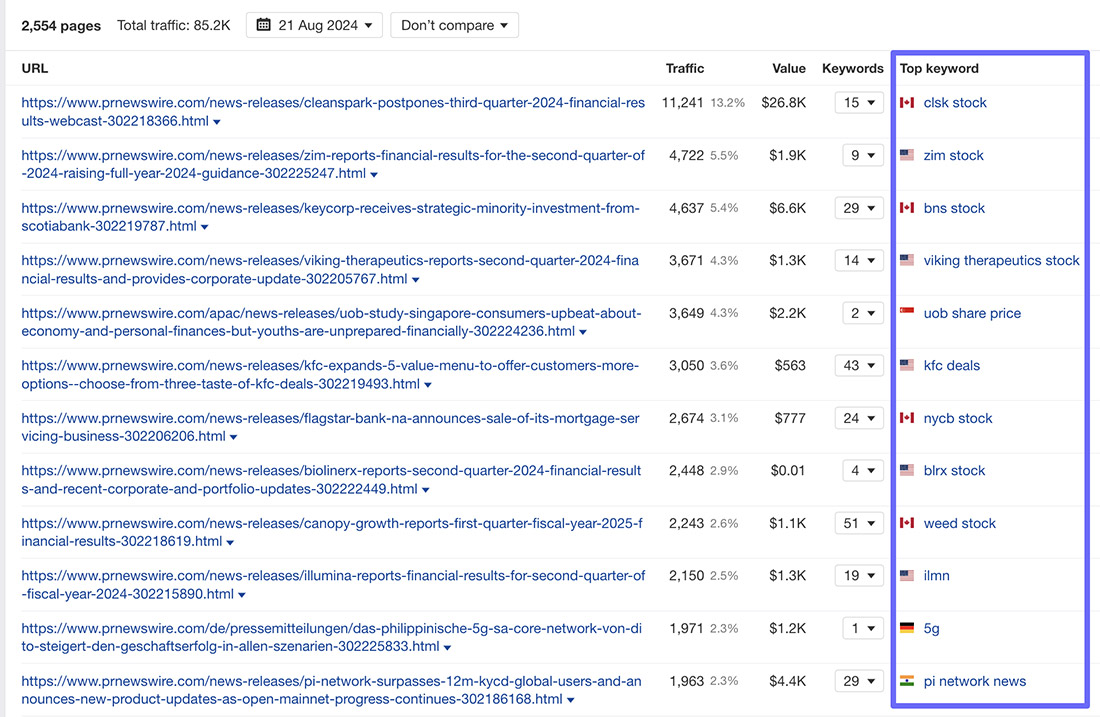Sort by the Value column header

click(x=789, y=68)
